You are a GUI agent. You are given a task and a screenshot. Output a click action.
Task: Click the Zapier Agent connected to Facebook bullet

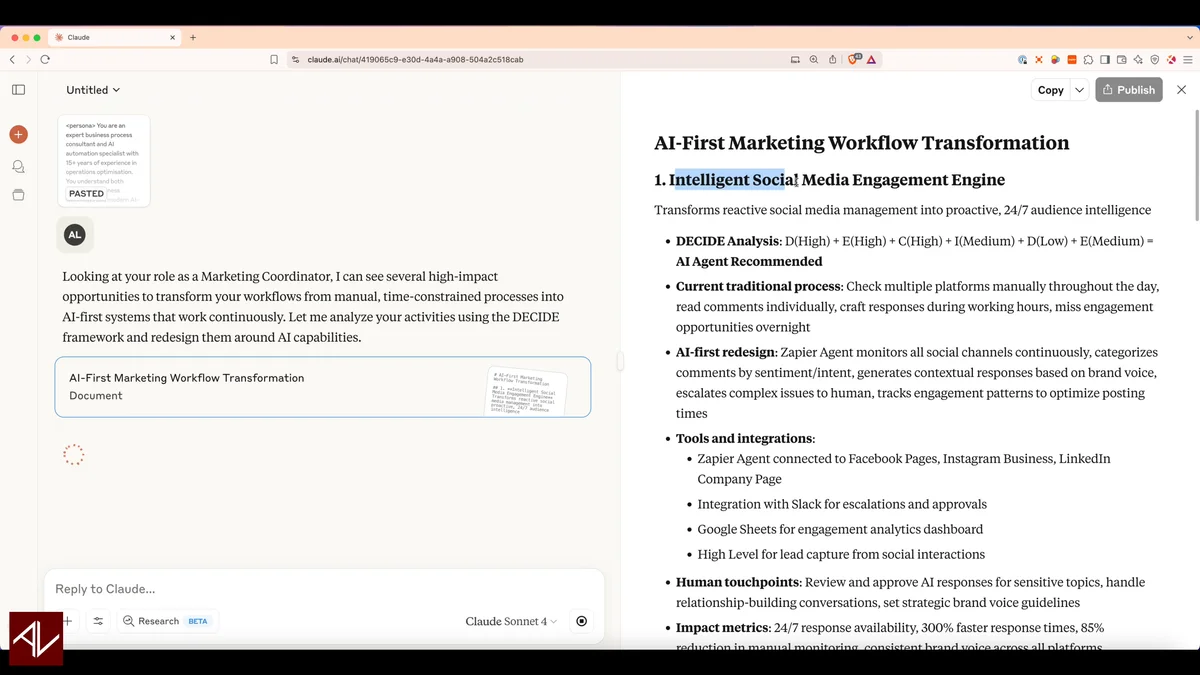pyautogui.click(x=904, y=469)
